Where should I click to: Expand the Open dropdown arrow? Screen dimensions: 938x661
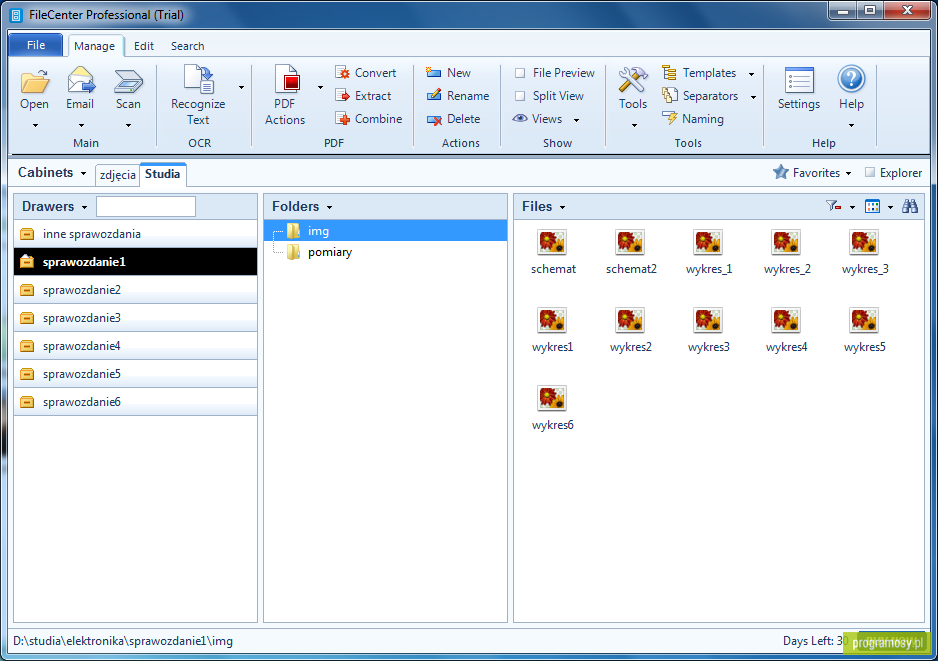[35, 125]
